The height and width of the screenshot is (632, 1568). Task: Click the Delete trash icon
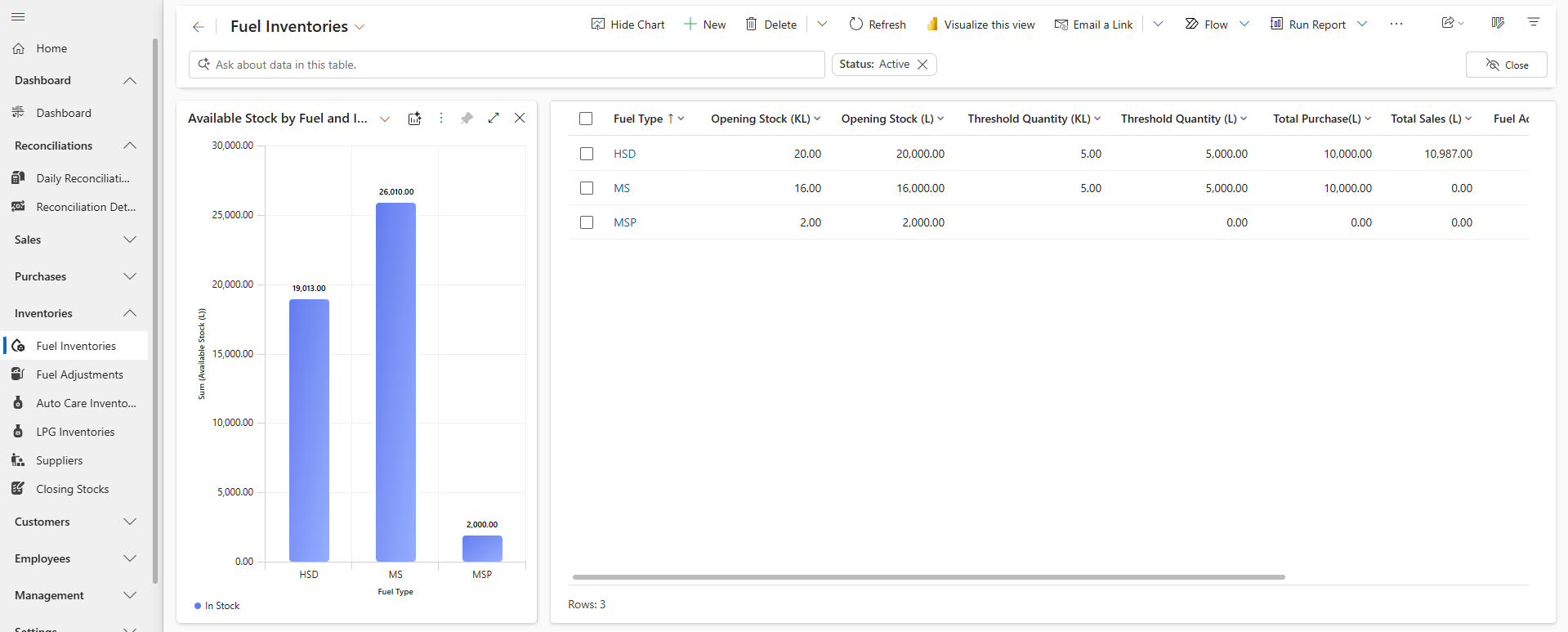click(751, 25)
